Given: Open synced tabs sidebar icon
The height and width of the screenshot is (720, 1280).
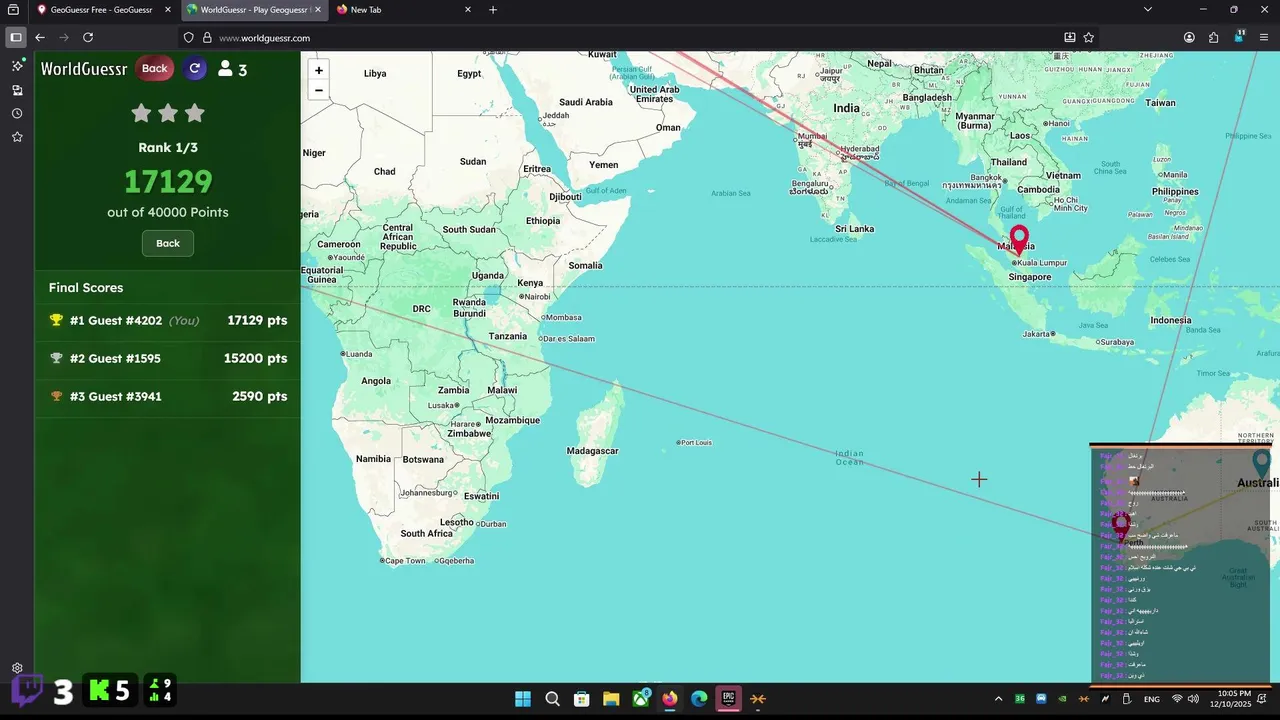Looking at the screenshot, I should tap(17, 90).
